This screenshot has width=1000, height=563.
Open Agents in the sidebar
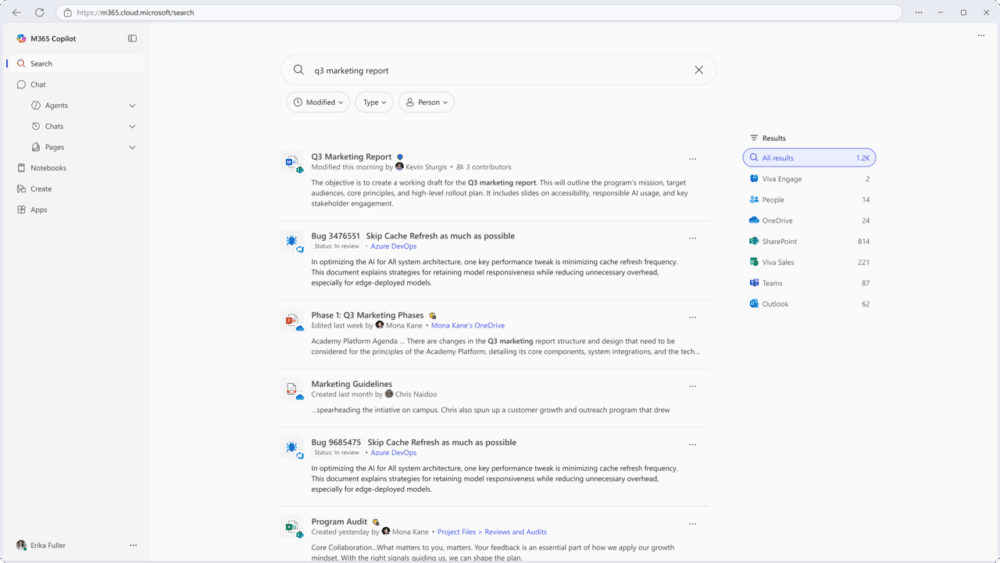[x=56, y=105]
